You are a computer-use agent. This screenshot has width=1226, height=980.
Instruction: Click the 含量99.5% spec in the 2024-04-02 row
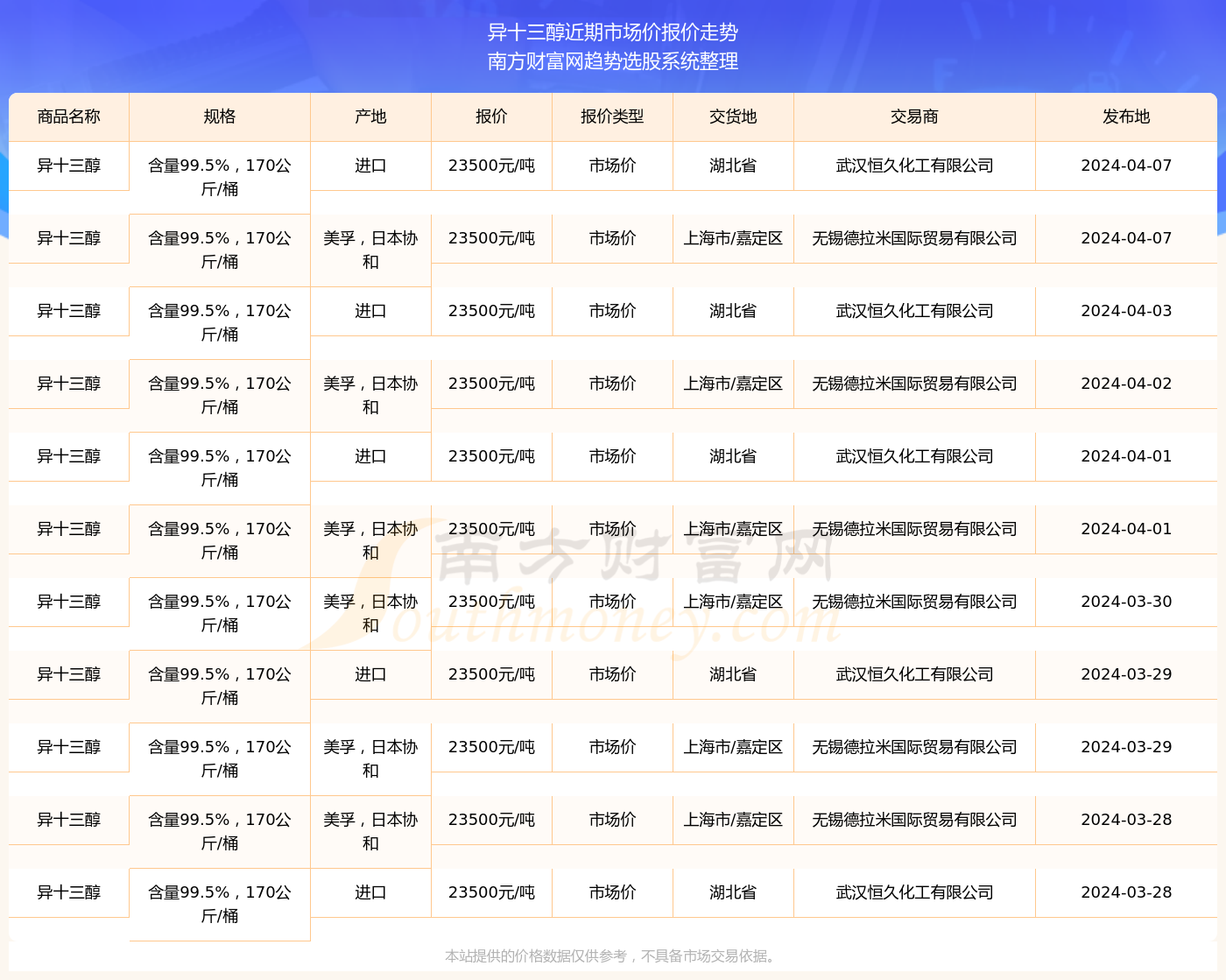[220, 396]
